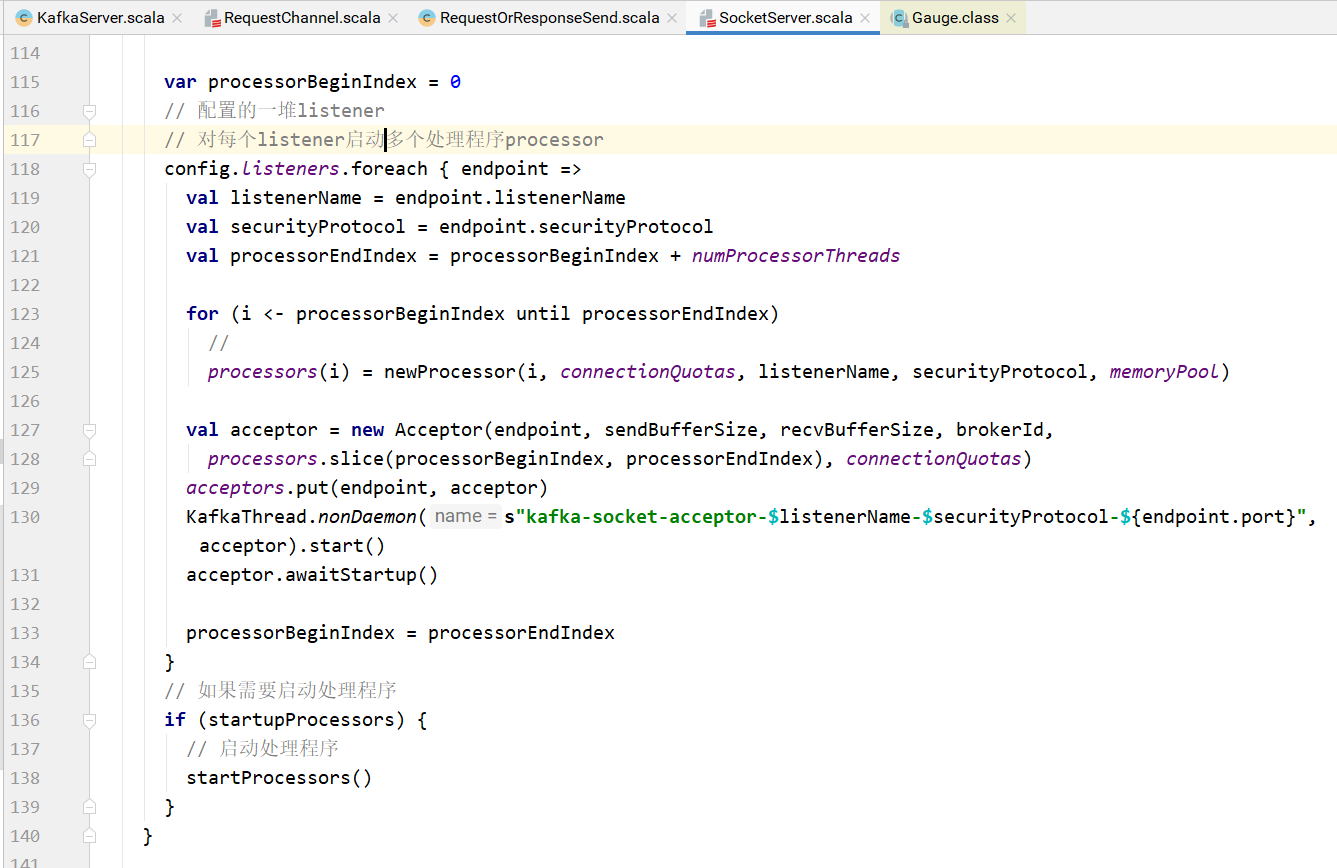Click 'nonDaemon' in KafkaThread.nonDaemon

pyautogui.click(x=367, y=517)
